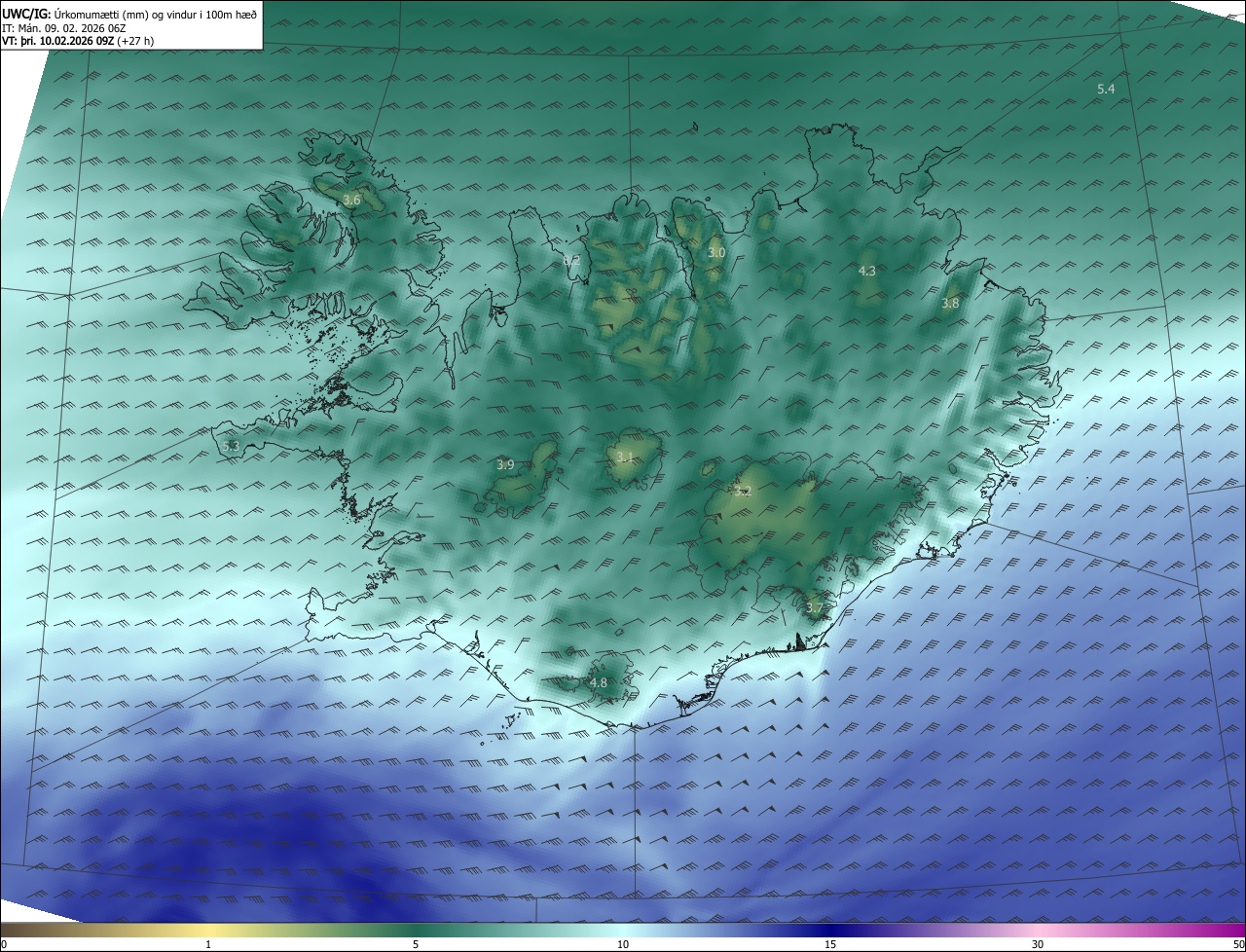Click the valid time line 'VT: Þri. 10.02.2026 09Z (+27 h)'
The width and height of the screenshot is (1246, 952).
pyautogui.click(x=78, y=41)
